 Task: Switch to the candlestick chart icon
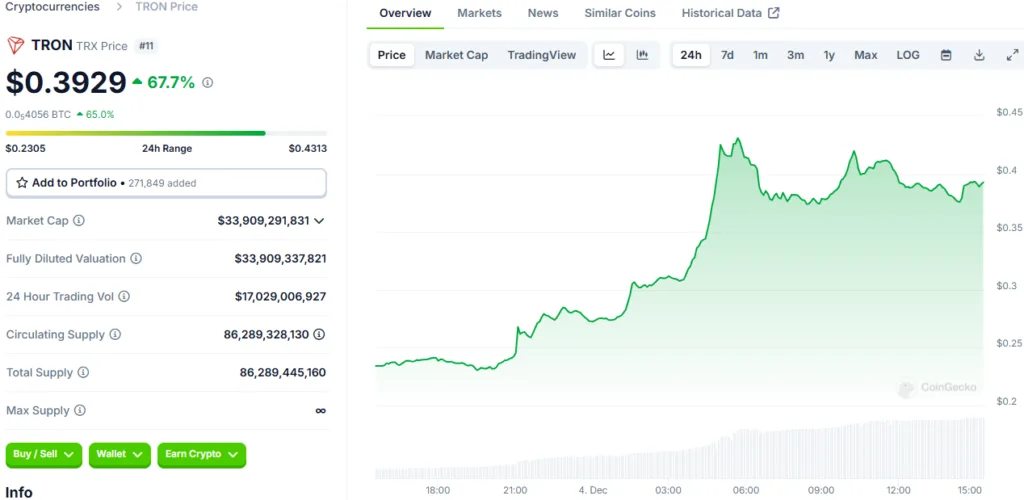(643, 55)
